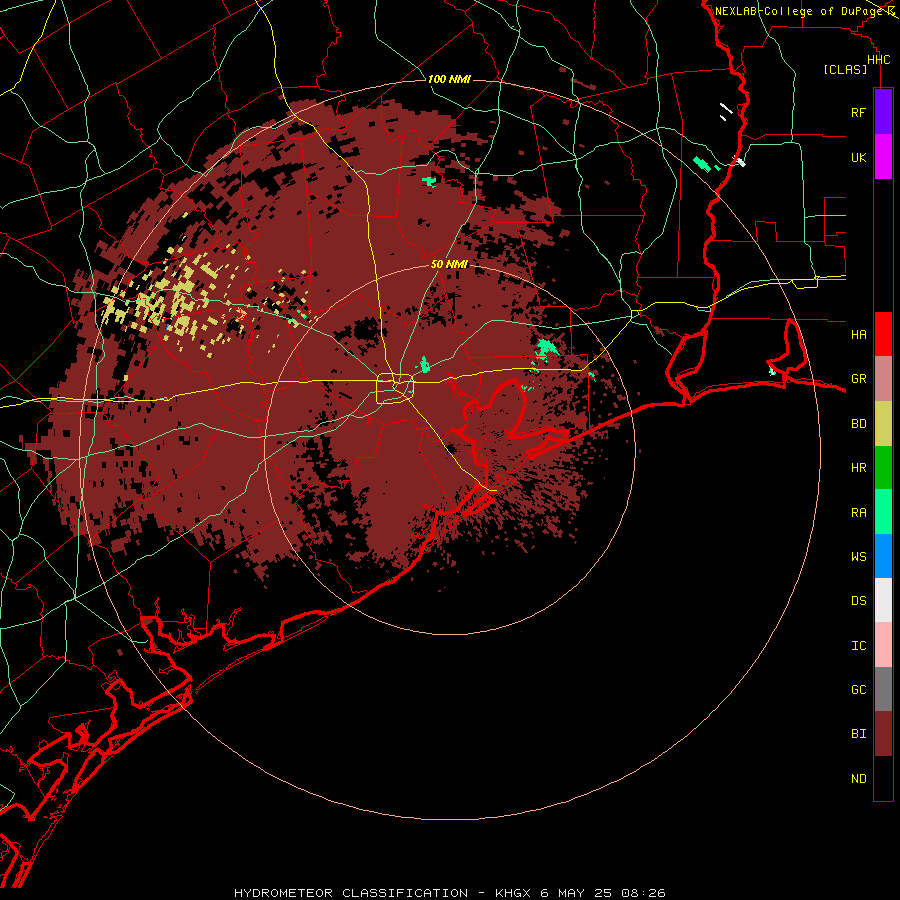Viewport: 900px width, 900px height.
Task: Click the HA legend label
Action: [x=858, y=335]
